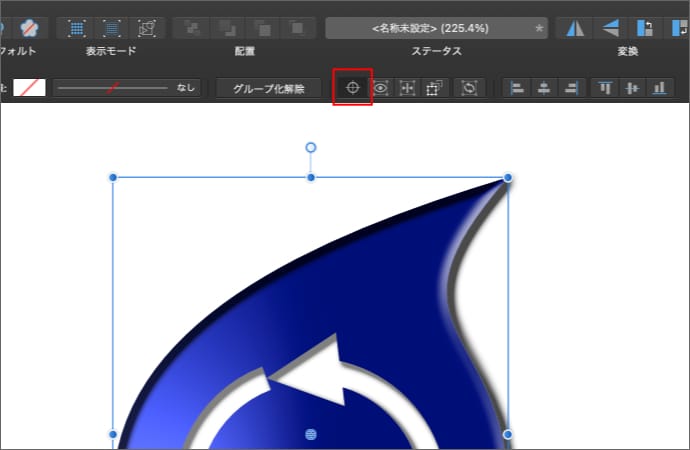Align selection to vertical middle
This screenshot has width=690, height=450.
[632, 88]
